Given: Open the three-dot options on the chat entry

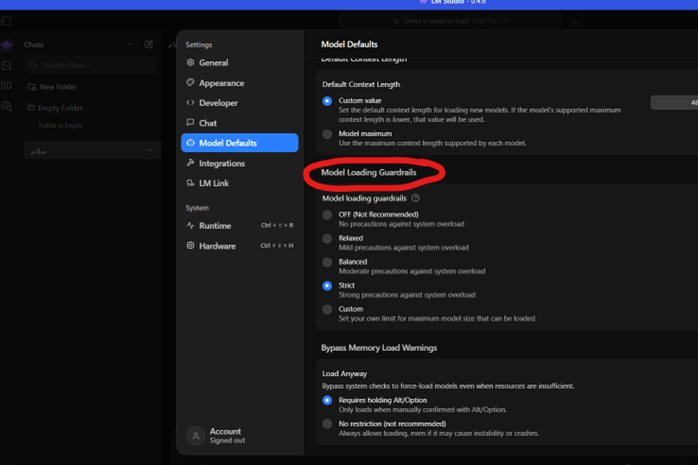Looking at the screenshot, I should [149, 151].
